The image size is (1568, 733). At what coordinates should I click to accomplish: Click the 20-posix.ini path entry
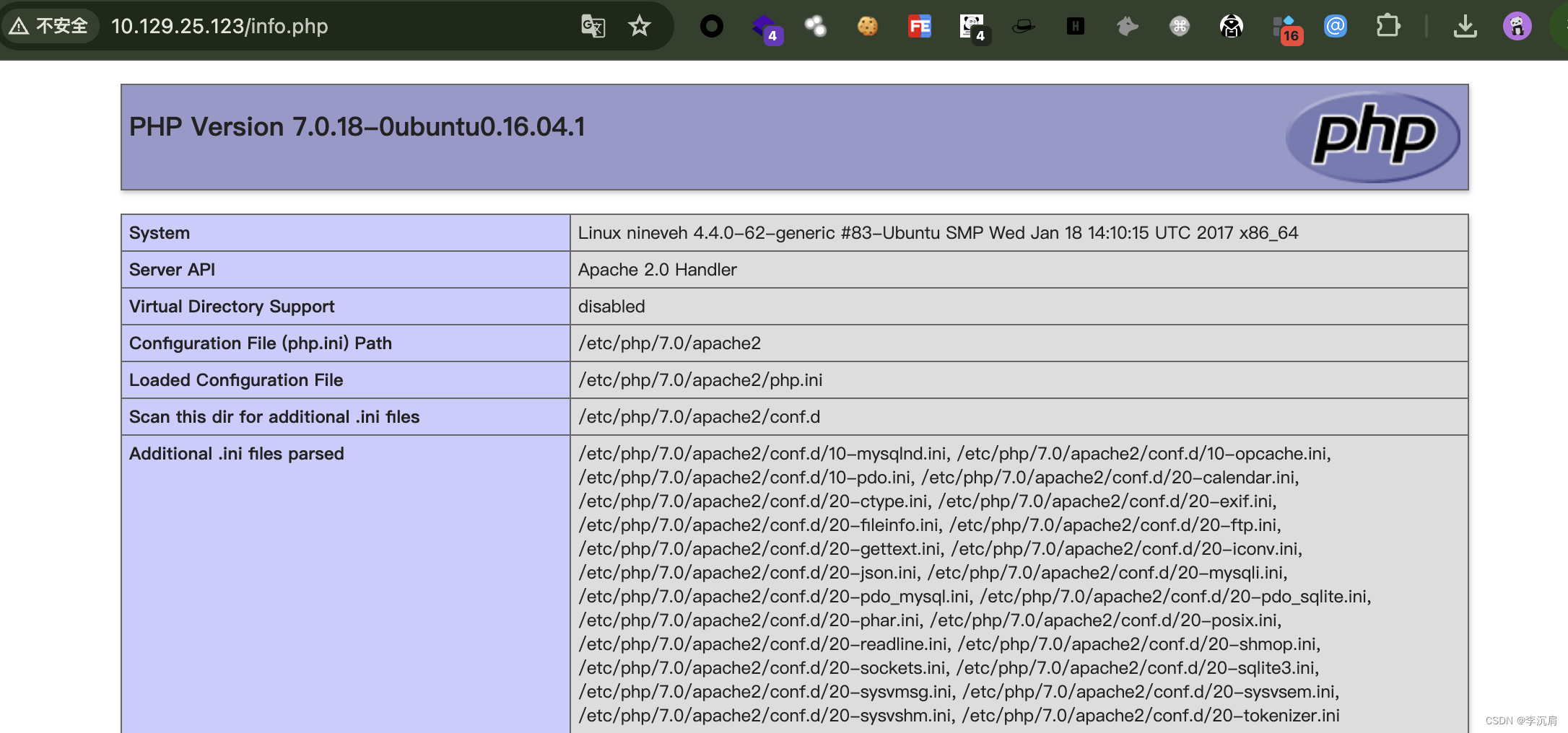point(1105,620)
